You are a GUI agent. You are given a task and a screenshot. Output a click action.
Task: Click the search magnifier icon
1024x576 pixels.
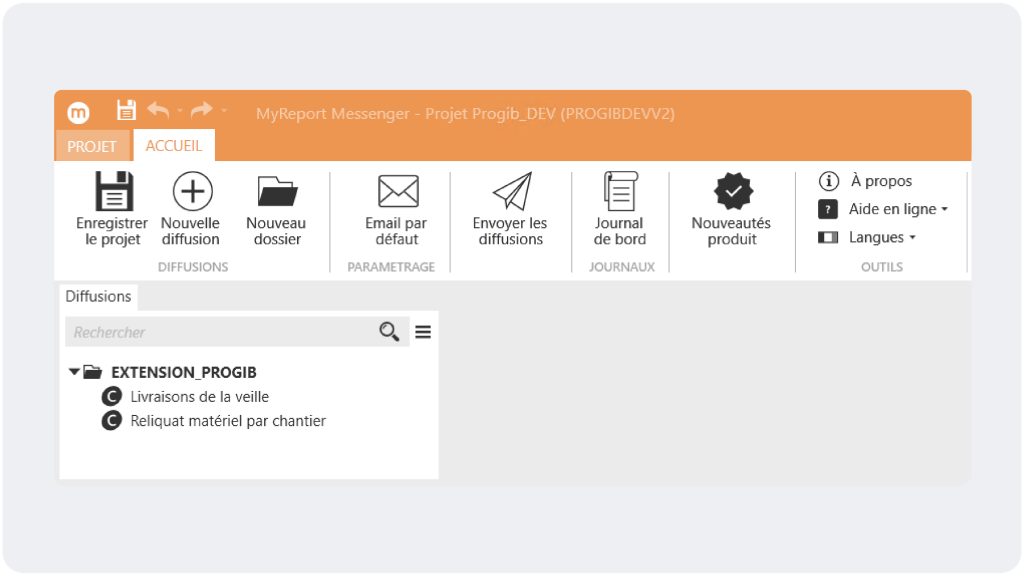[389, 332]
